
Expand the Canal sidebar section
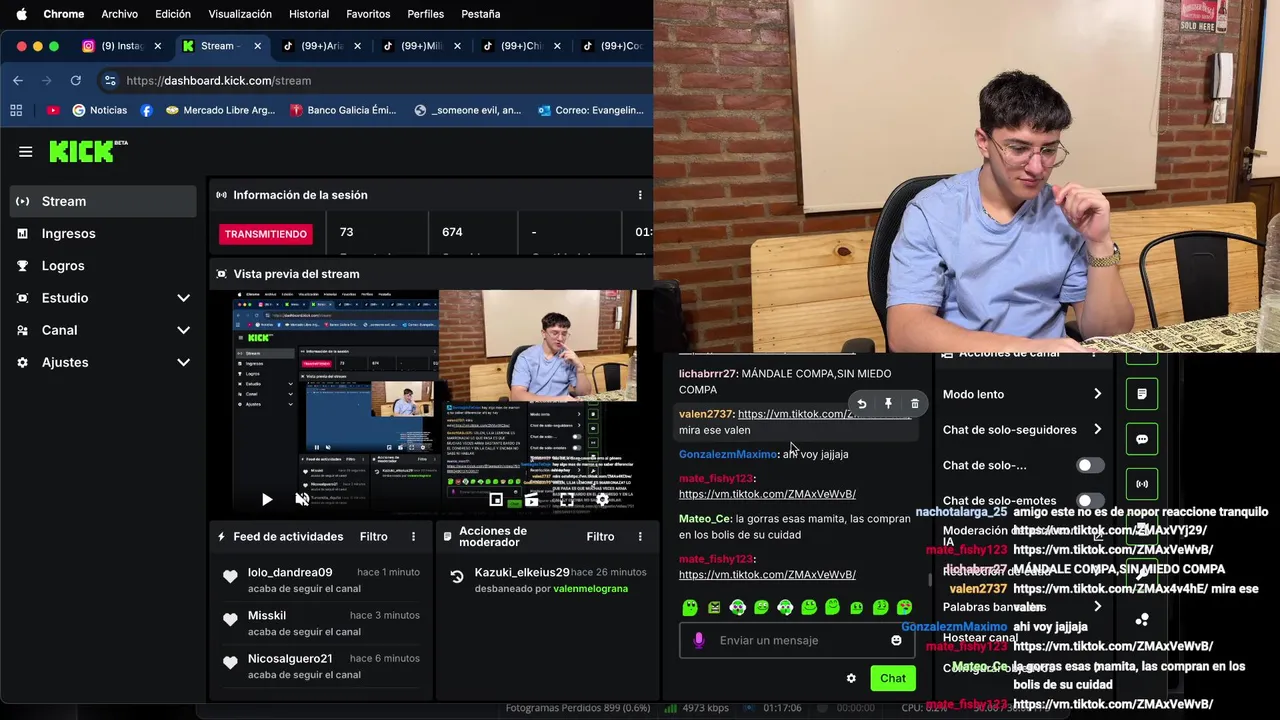pyautogui.click(x=105, y=330)
